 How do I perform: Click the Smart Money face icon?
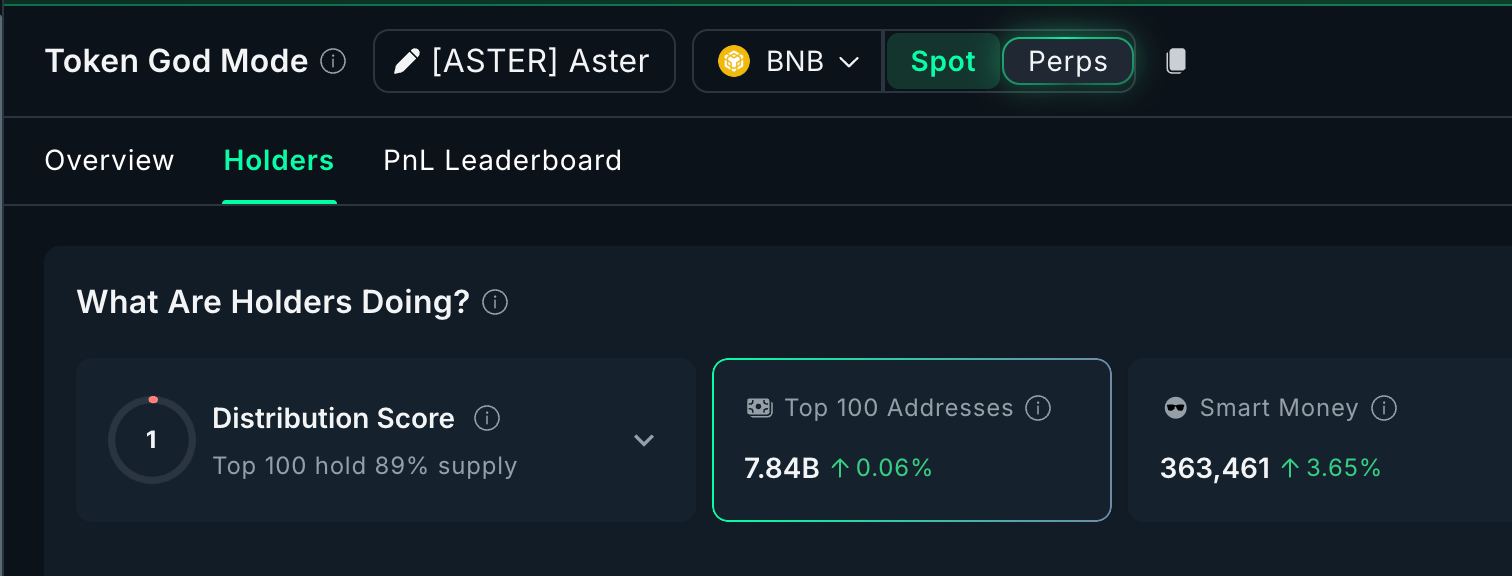click(1176, 408)
